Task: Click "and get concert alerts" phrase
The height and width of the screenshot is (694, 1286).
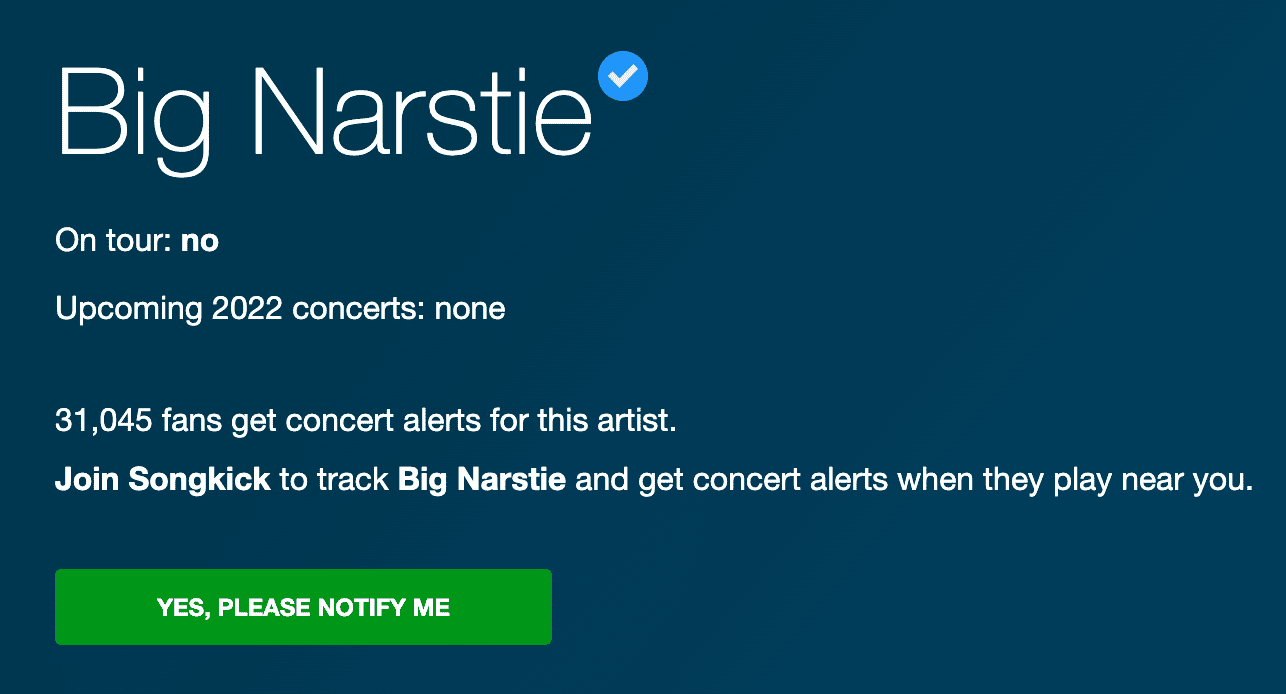Action: (x=732, y=480)
